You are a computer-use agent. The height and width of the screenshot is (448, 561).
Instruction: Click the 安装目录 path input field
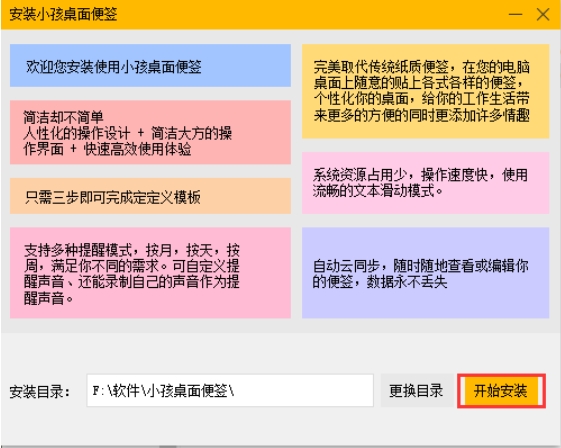pos(230,391)
